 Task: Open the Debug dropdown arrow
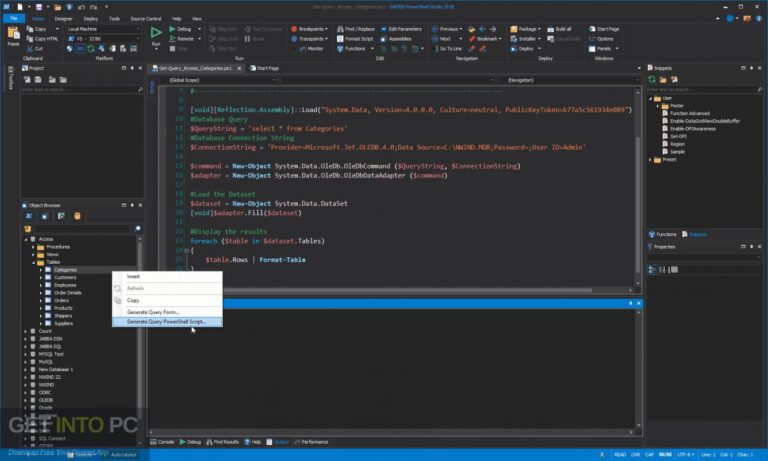(x=199, y=29)
